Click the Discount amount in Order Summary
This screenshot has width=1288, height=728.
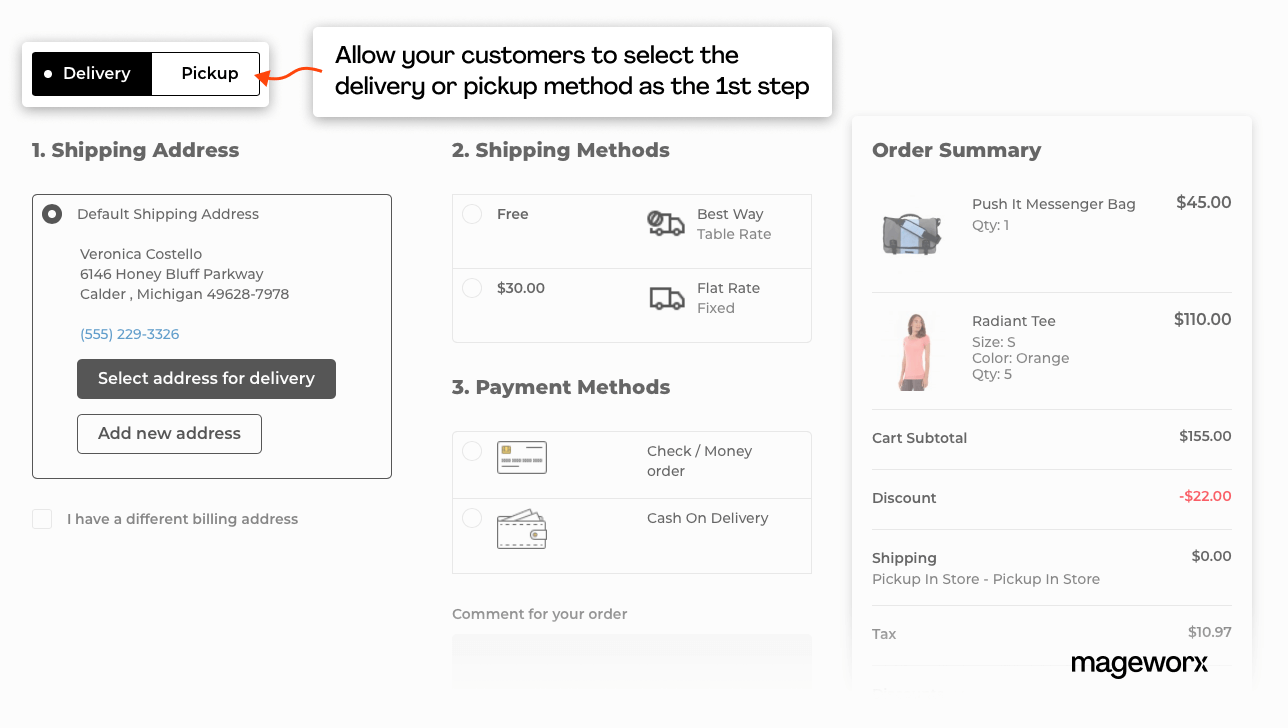click(1205, 495)
